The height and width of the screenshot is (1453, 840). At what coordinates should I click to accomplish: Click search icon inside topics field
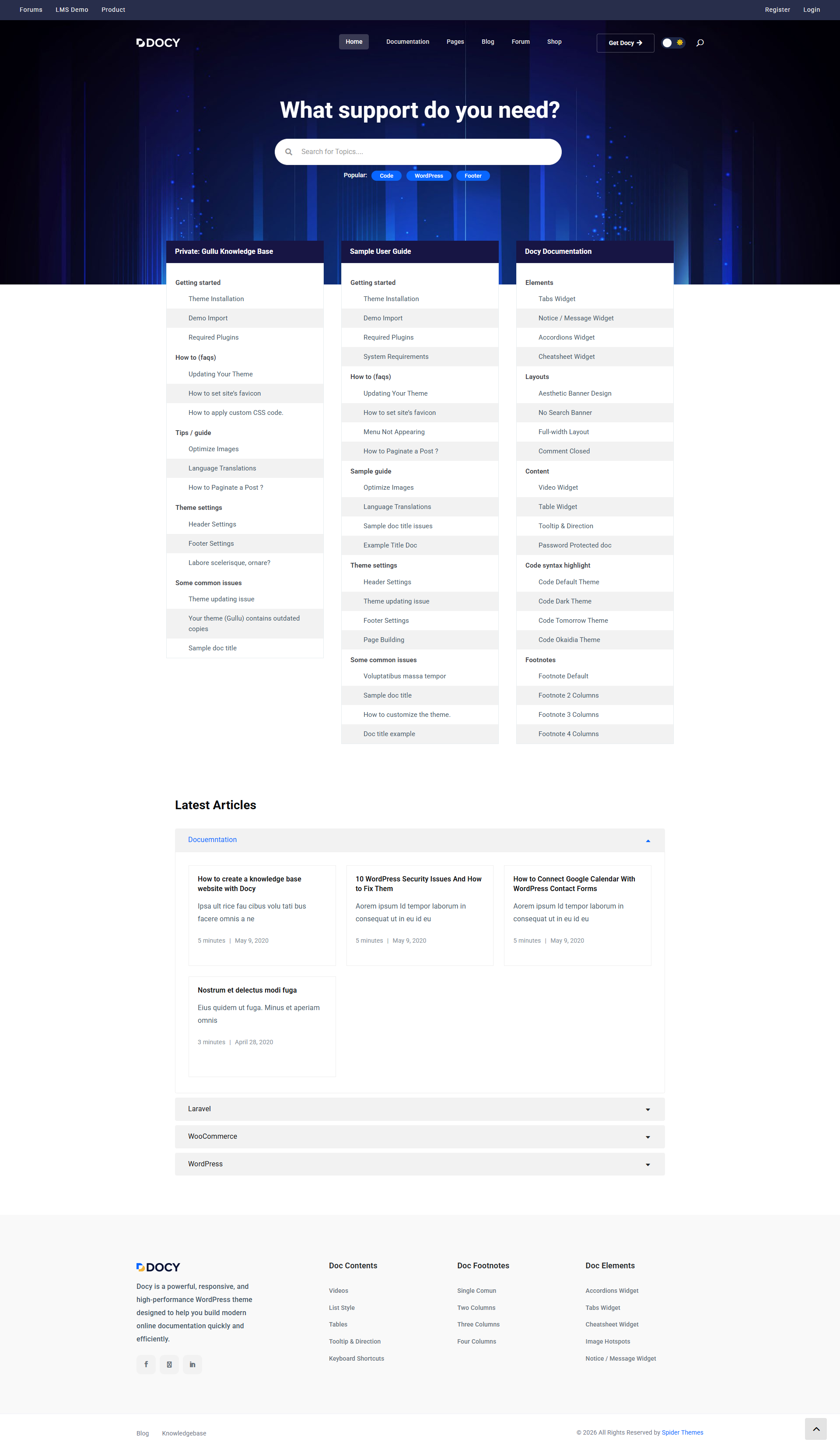[289, 151]
